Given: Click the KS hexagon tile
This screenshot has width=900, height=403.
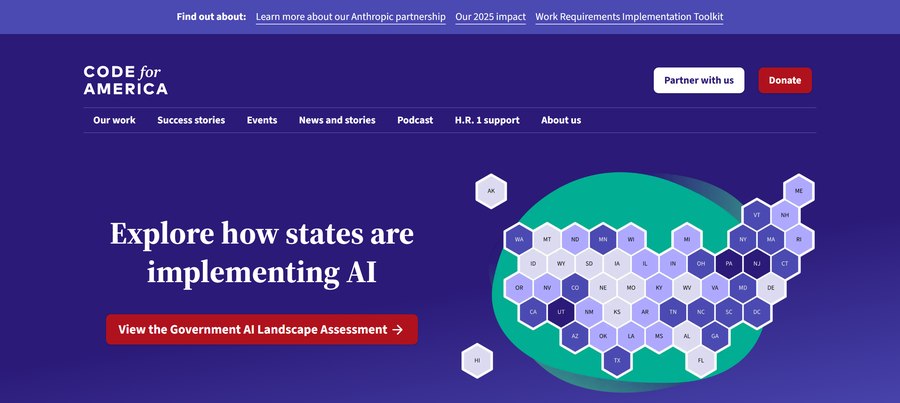Looking at the screenshot, I should (x=617, y=312).
